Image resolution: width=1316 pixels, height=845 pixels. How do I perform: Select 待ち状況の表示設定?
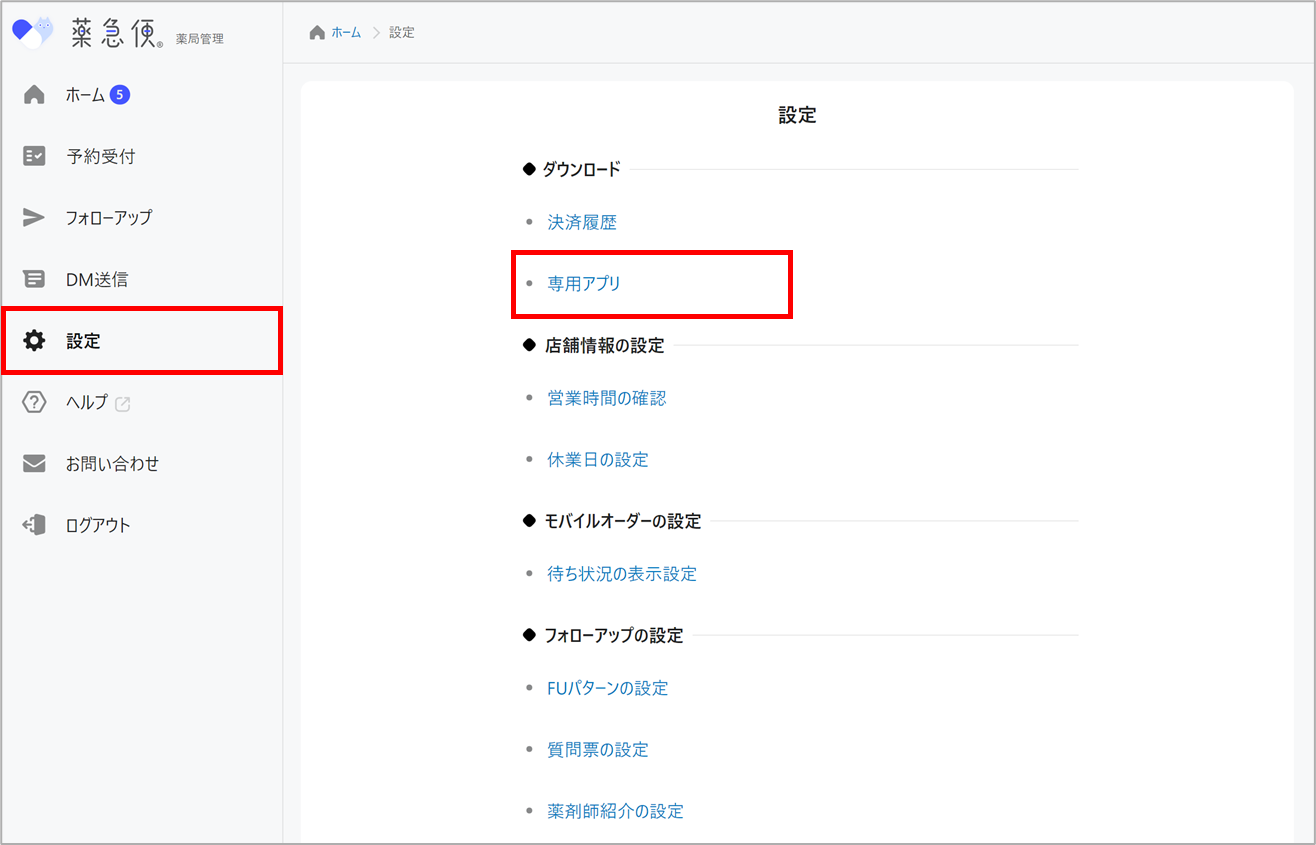(622, 574)
